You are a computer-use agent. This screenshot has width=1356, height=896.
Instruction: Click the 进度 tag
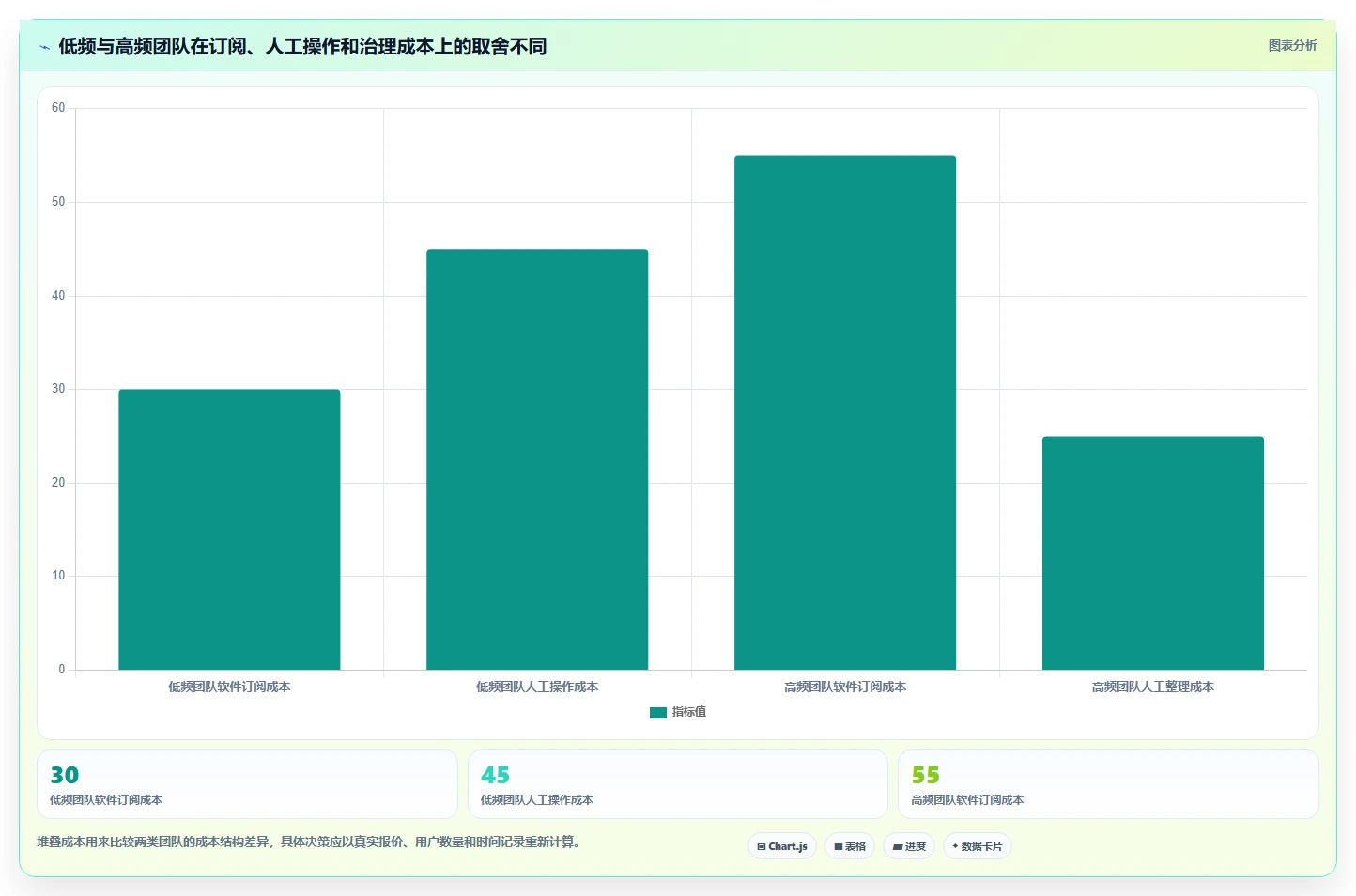click(x=909, y=846)
